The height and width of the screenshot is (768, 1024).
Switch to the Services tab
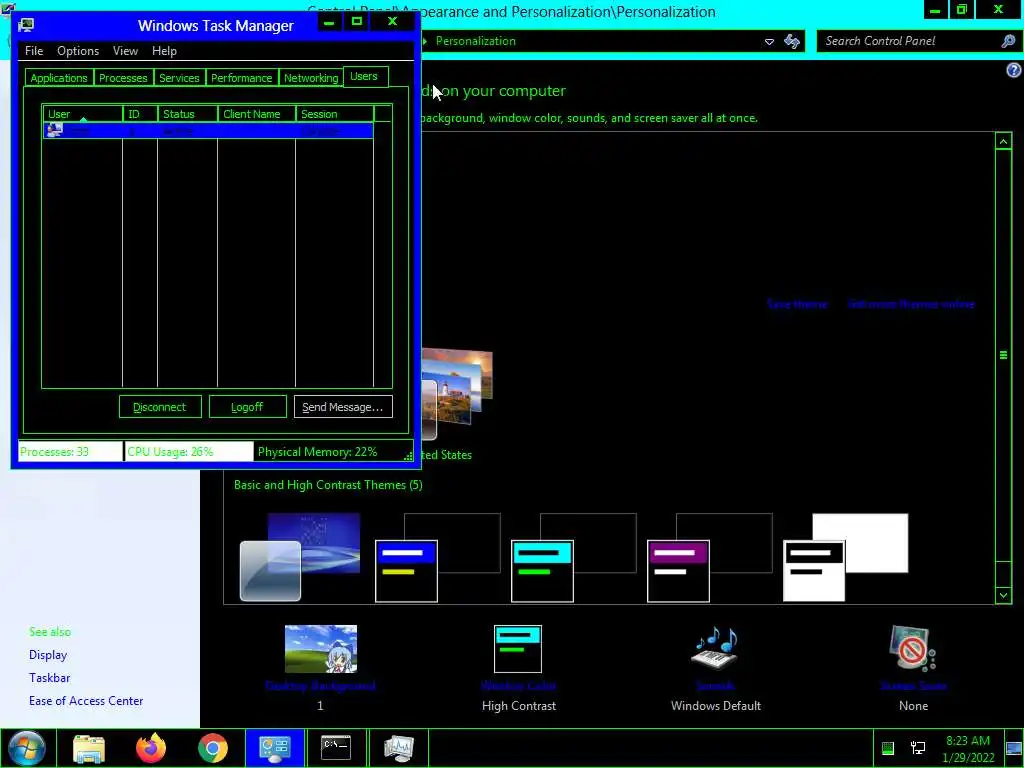[179, 78]
